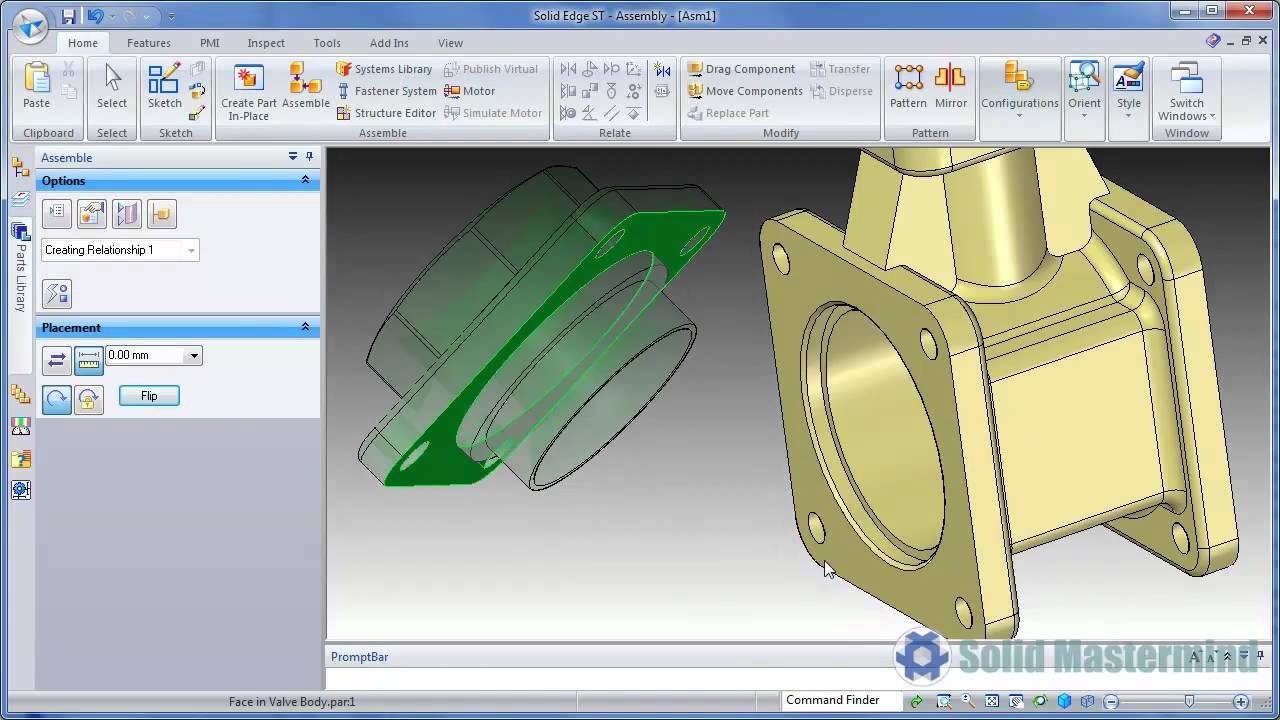Open the Tools ribbon tab
Image resolution: width=1280 pixels, height=720 pixels.
click(x=327, y=43)
